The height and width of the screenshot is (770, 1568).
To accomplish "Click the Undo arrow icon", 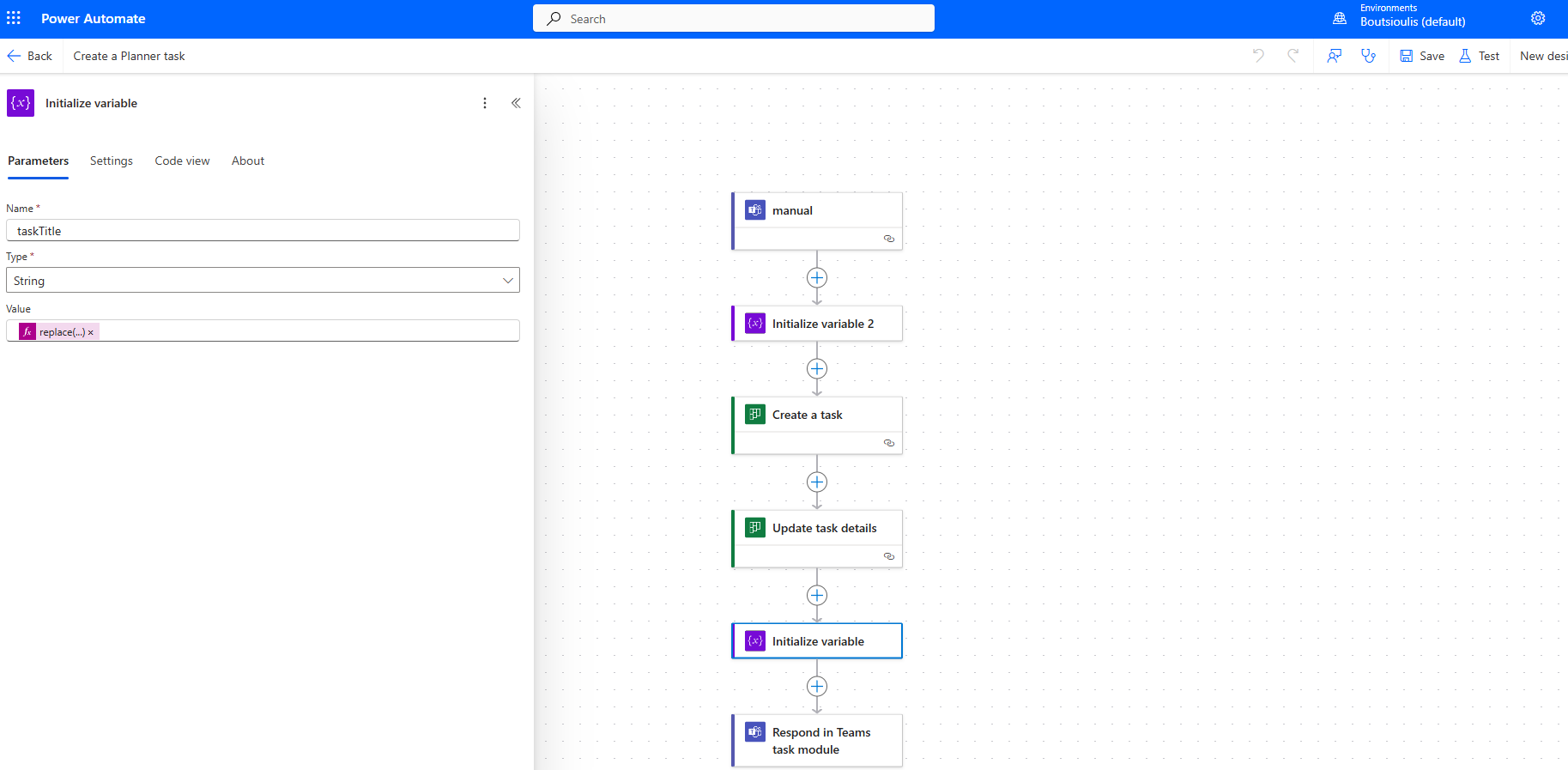I will (1258, 56).
